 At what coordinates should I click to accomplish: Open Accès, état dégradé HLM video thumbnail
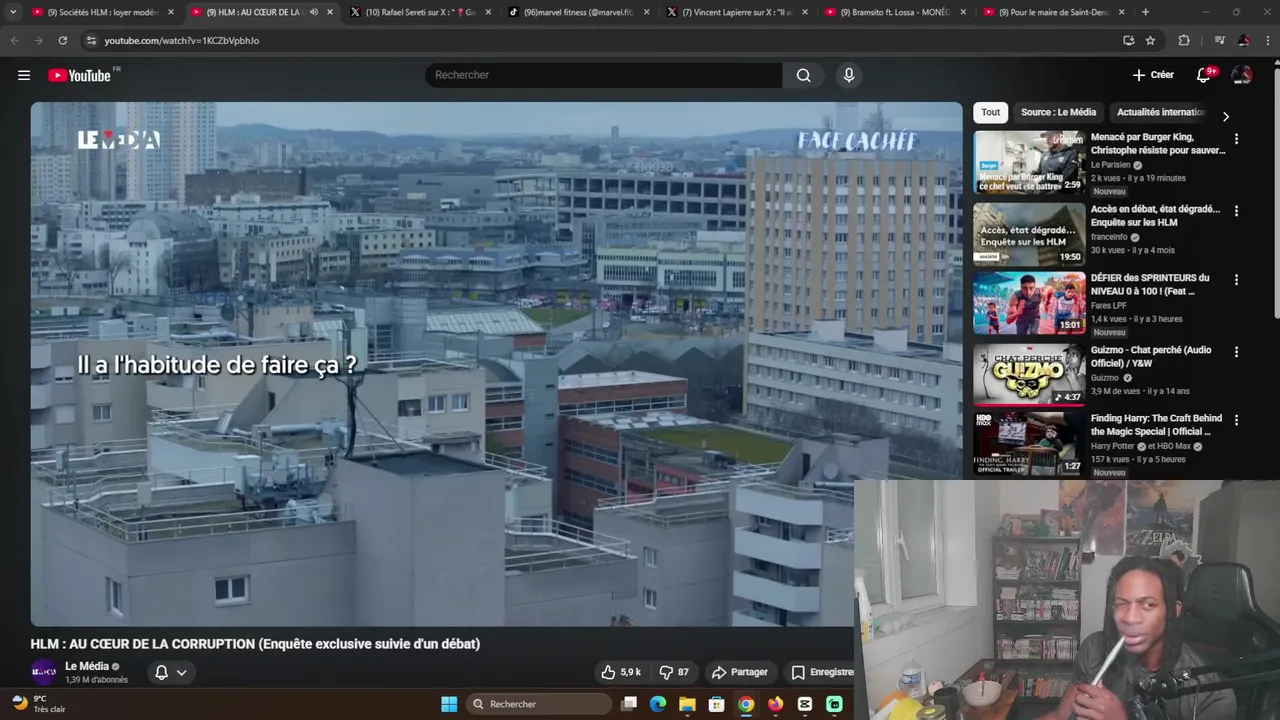(x=1029, y=234)
